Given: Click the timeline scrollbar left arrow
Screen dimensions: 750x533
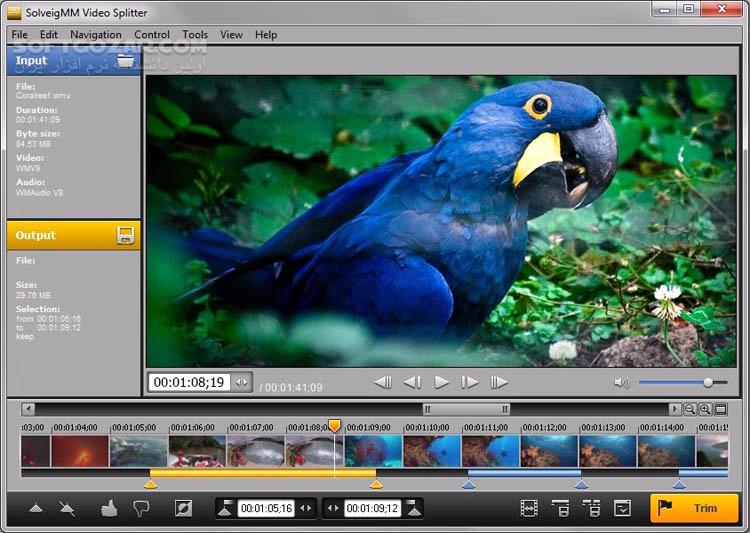Looking at the screenshot, I should 28,409.
